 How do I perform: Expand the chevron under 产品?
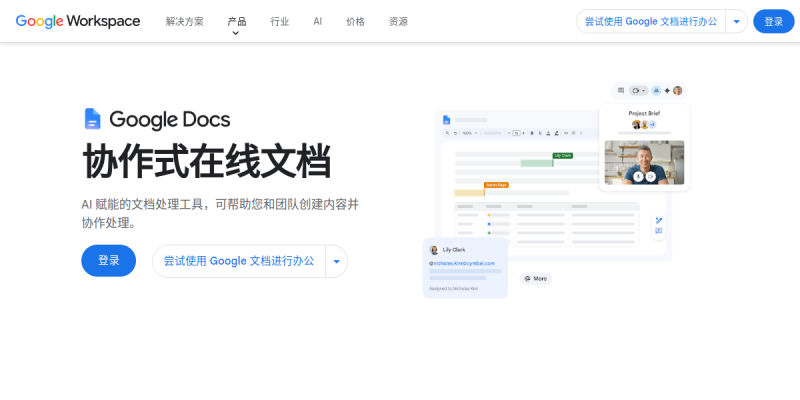pos(236,33)
